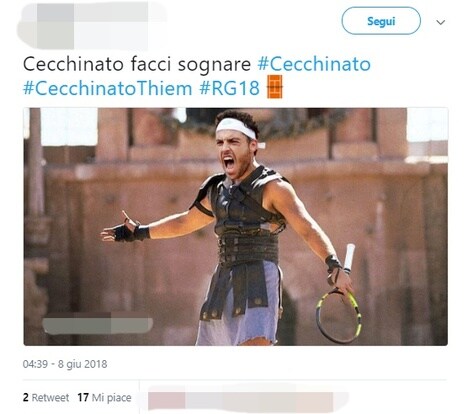This screenshot has height=414, width=473.
Task: Click the gladiator's gloved outstretched hand
Action: pos(125,230)
